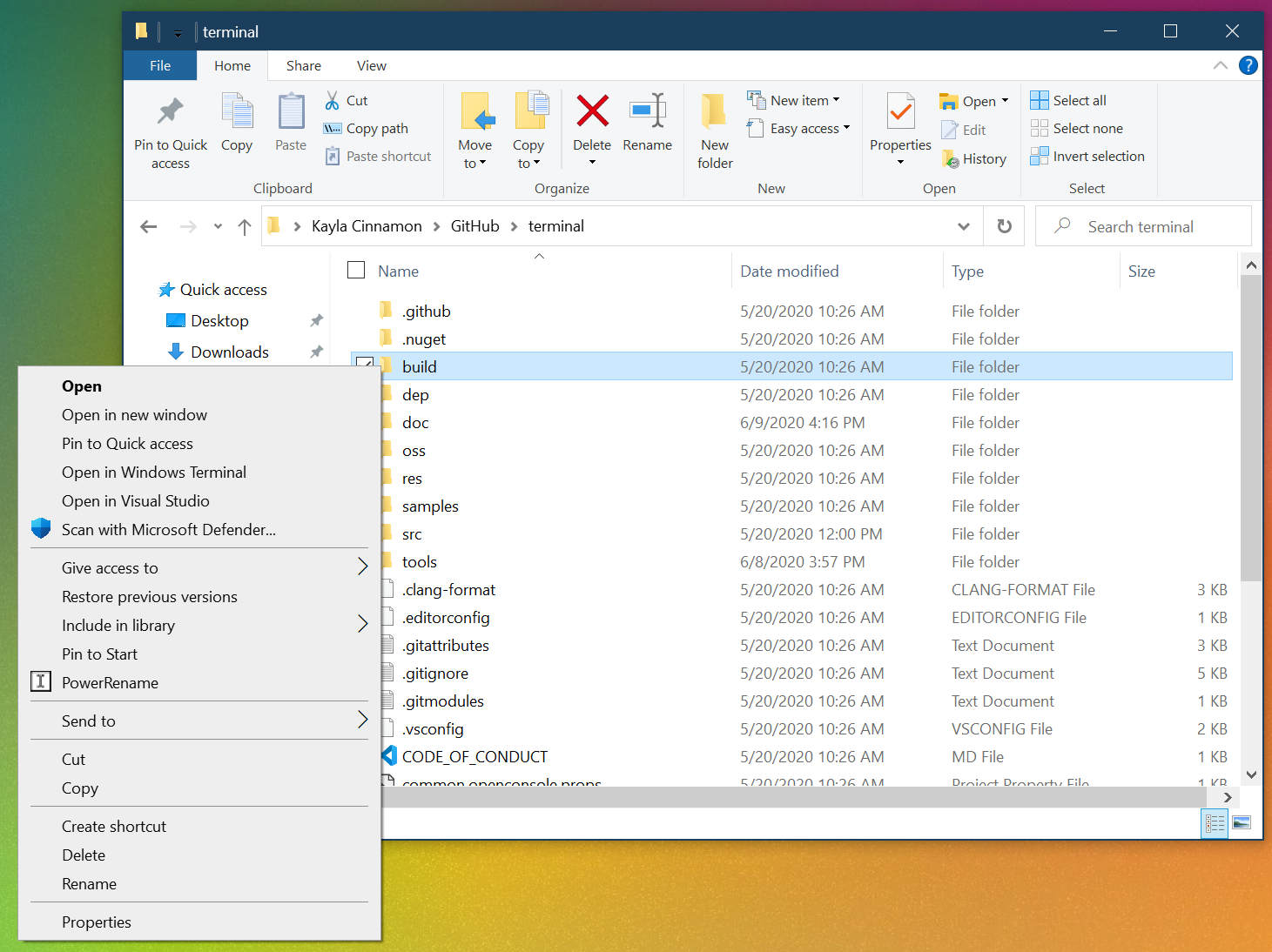This screenshot has width=1272, height=952.
Task: Create a New folder
Action: pyautogui.click(x=714, y=131)
